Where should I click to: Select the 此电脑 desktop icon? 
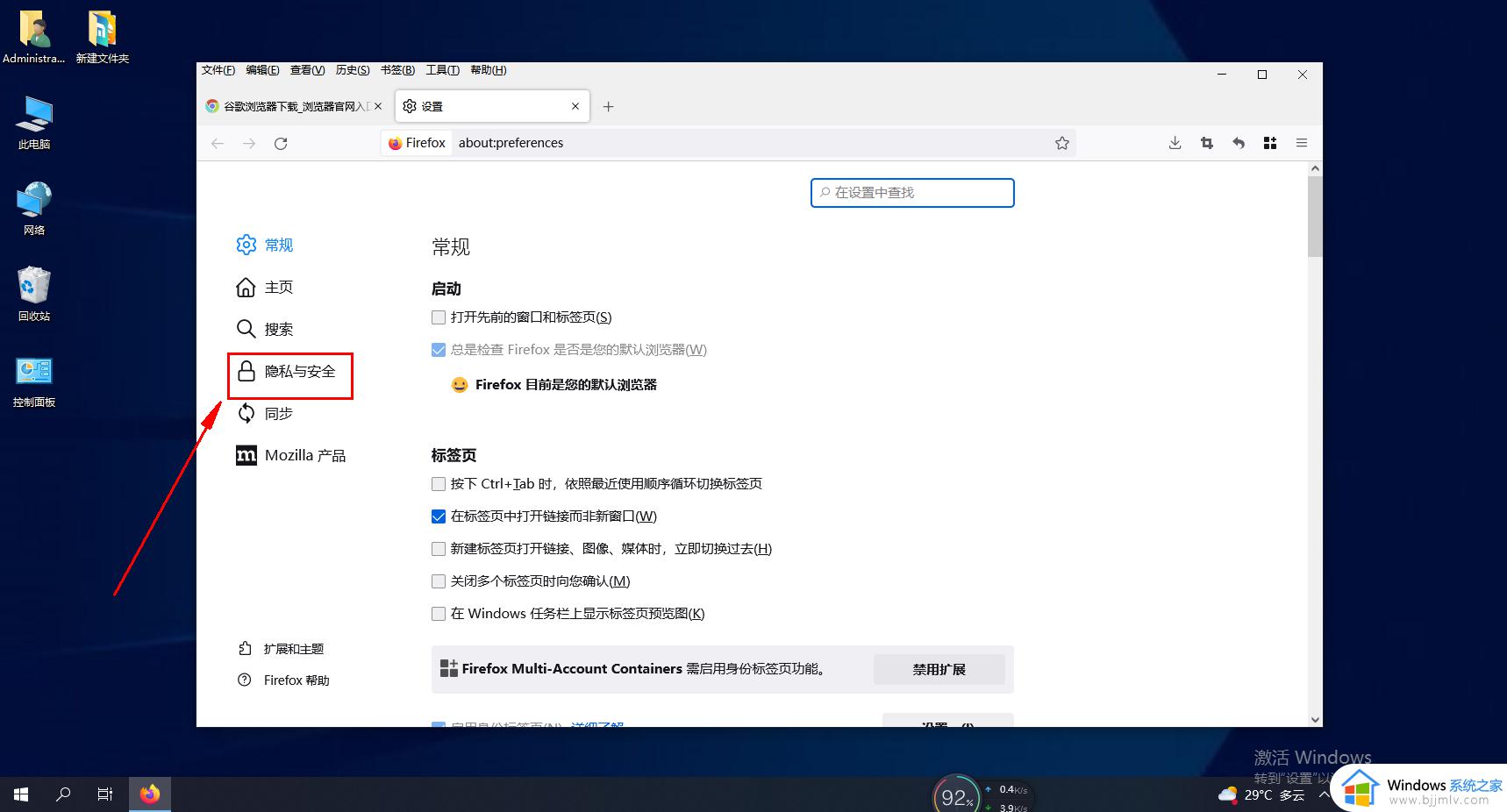pos(34,123)
